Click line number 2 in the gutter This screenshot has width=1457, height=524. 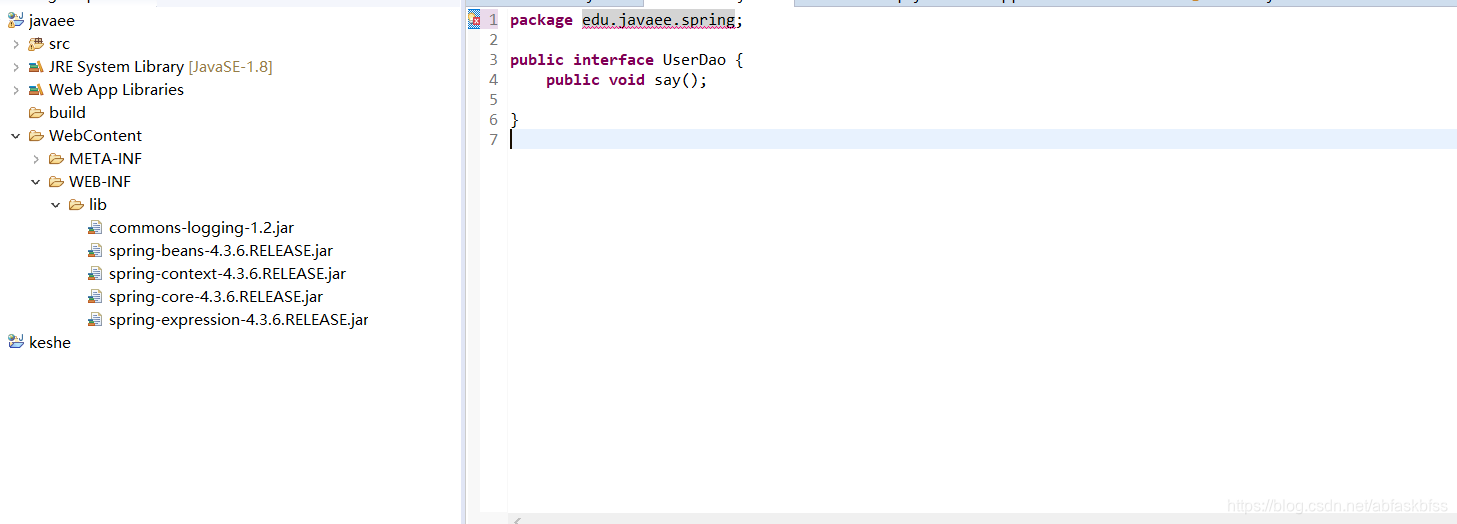pyautogui.click(x=493, y=40)
